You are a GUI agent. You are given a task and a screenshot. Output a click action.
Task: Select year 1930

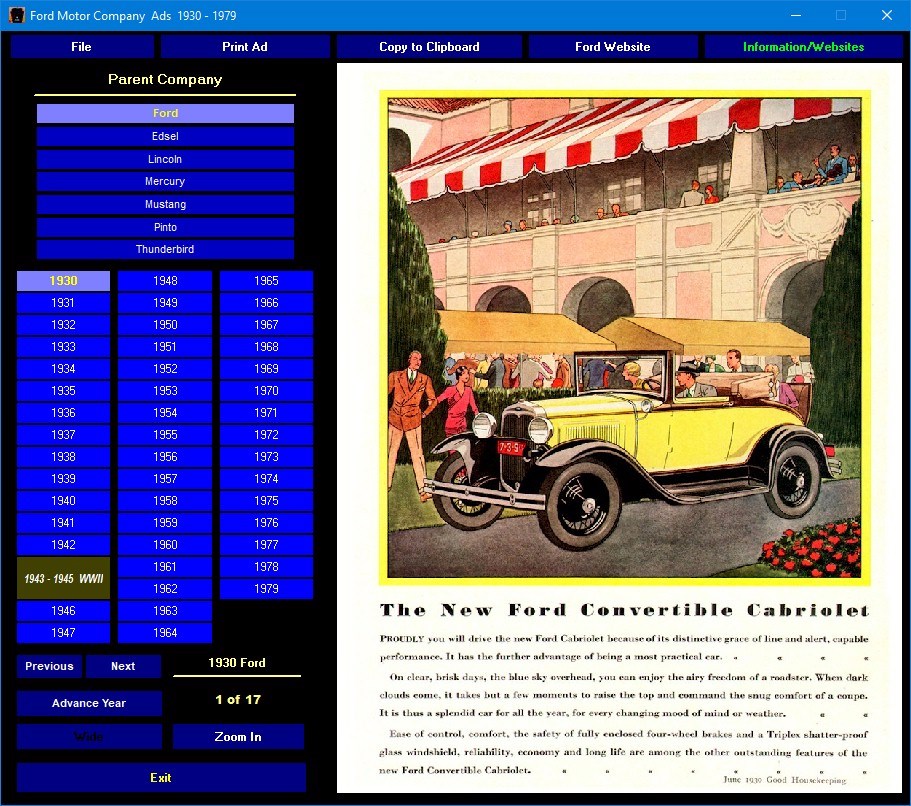click(x=63, y=281)
